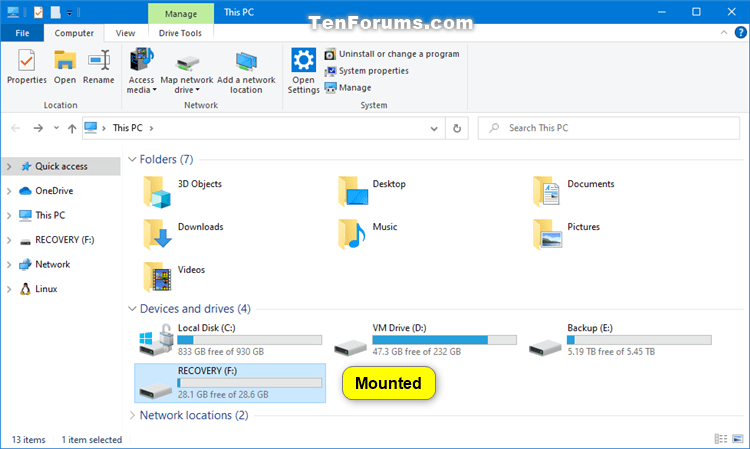Select the Desktop folder icon

[353, 191]
